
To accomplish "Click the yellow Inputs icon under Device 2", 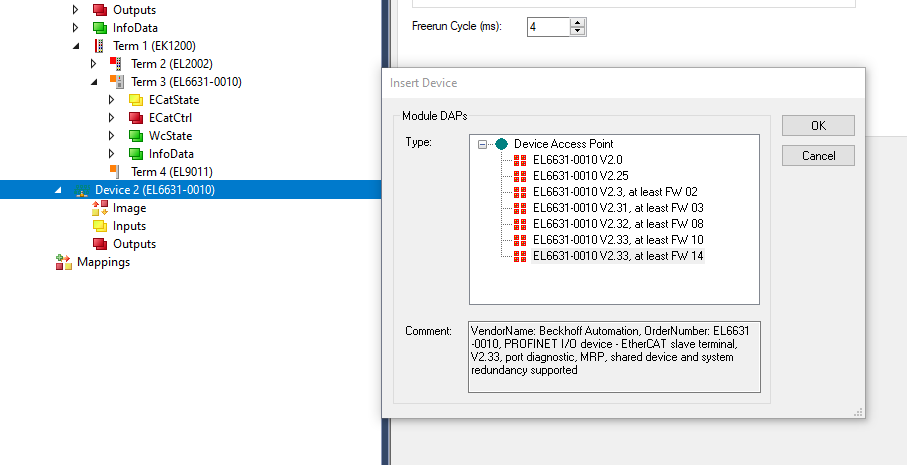I will click(x=100, y=226).
